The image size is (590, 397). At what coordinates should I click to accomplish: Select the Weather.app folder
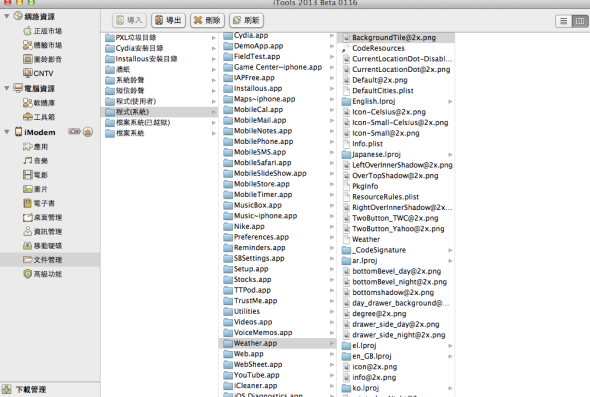(277, 343)
